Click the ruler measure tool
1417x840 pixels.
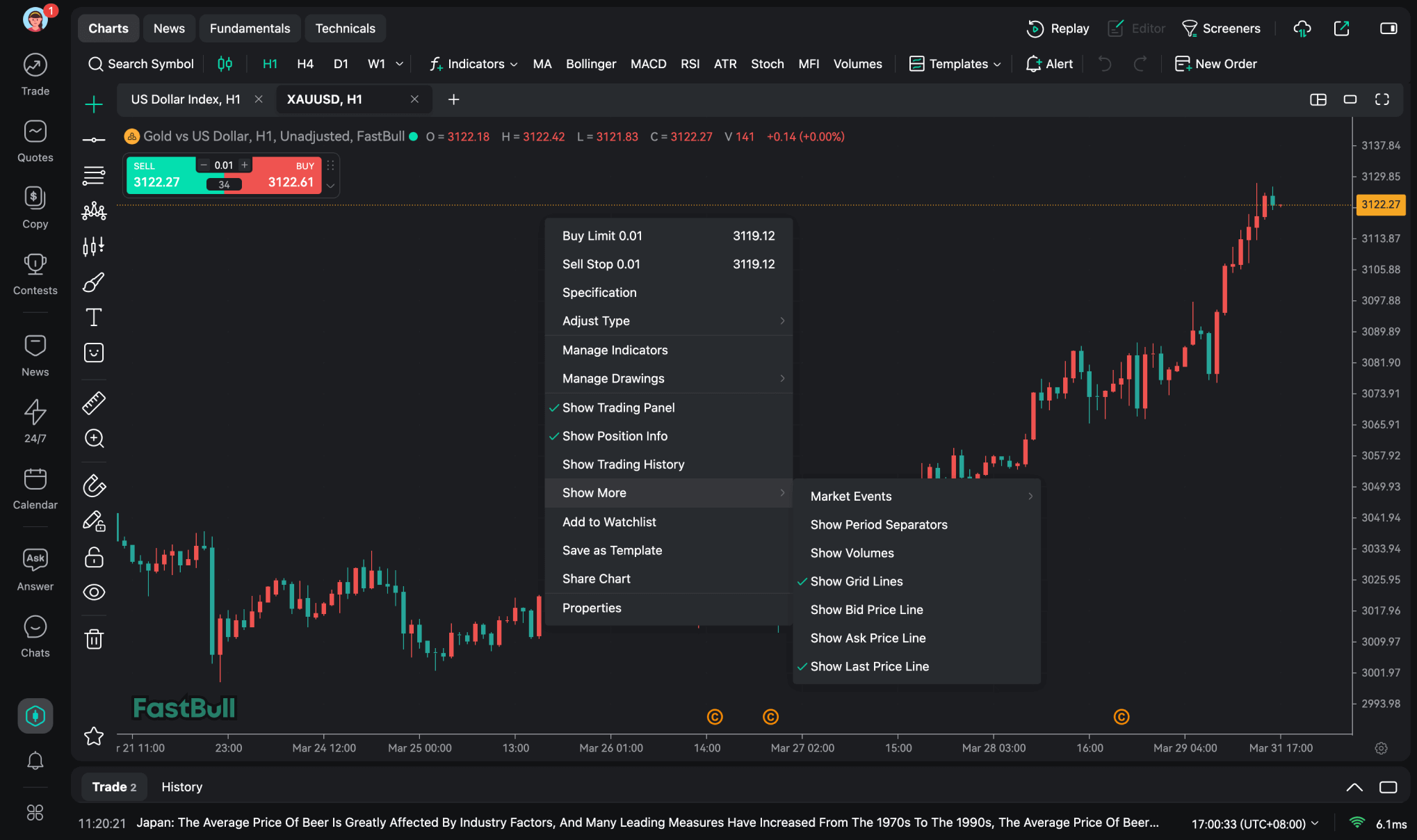click(x=94, y=403)
